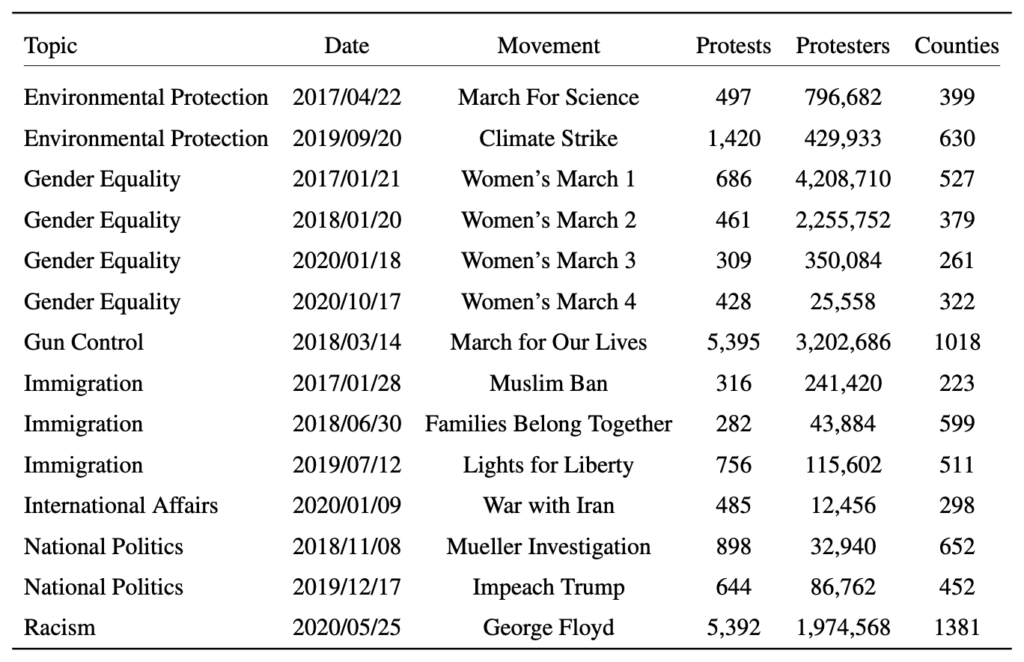Select the Date column header

point(346,46)
